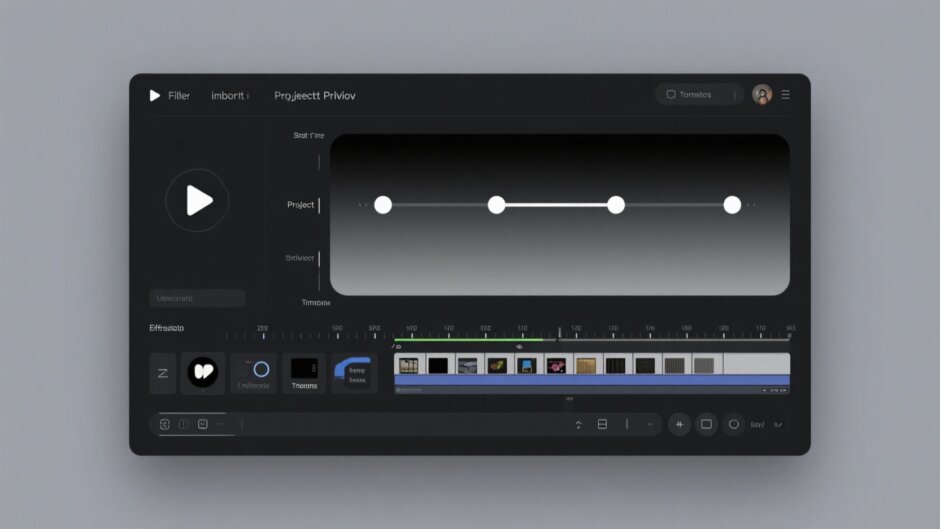
Task: Click the green progress bar on timeline
Action: 469,340
